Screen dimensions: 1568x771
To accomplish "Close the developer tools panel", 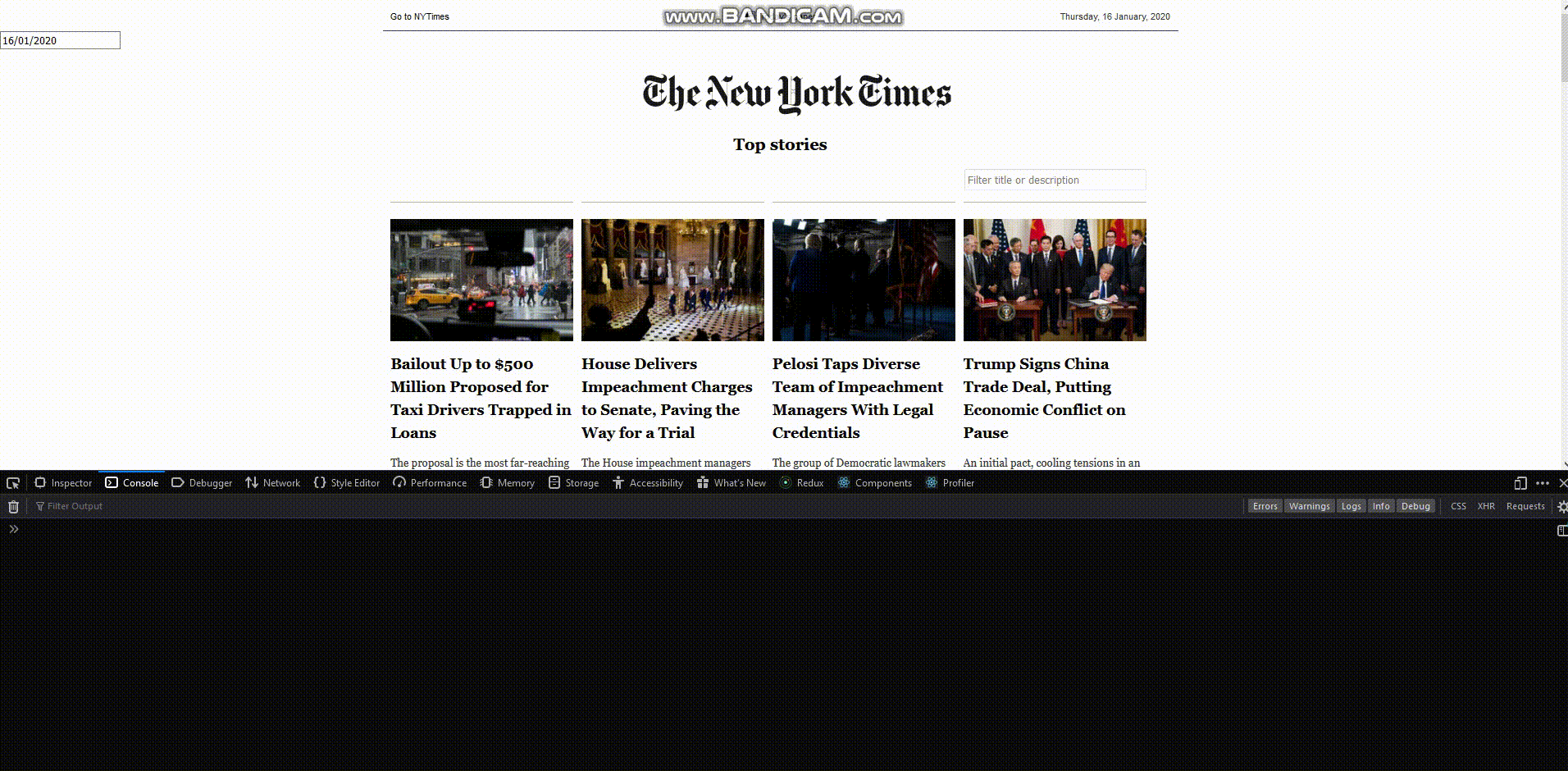I will click(1562, 483).
